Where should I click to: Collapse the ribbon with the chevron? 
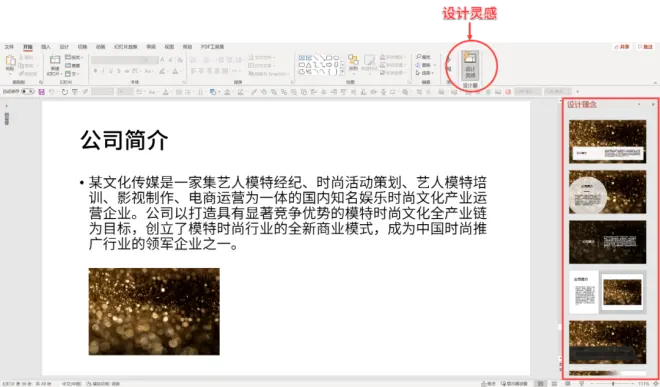(x=655, y=83)
